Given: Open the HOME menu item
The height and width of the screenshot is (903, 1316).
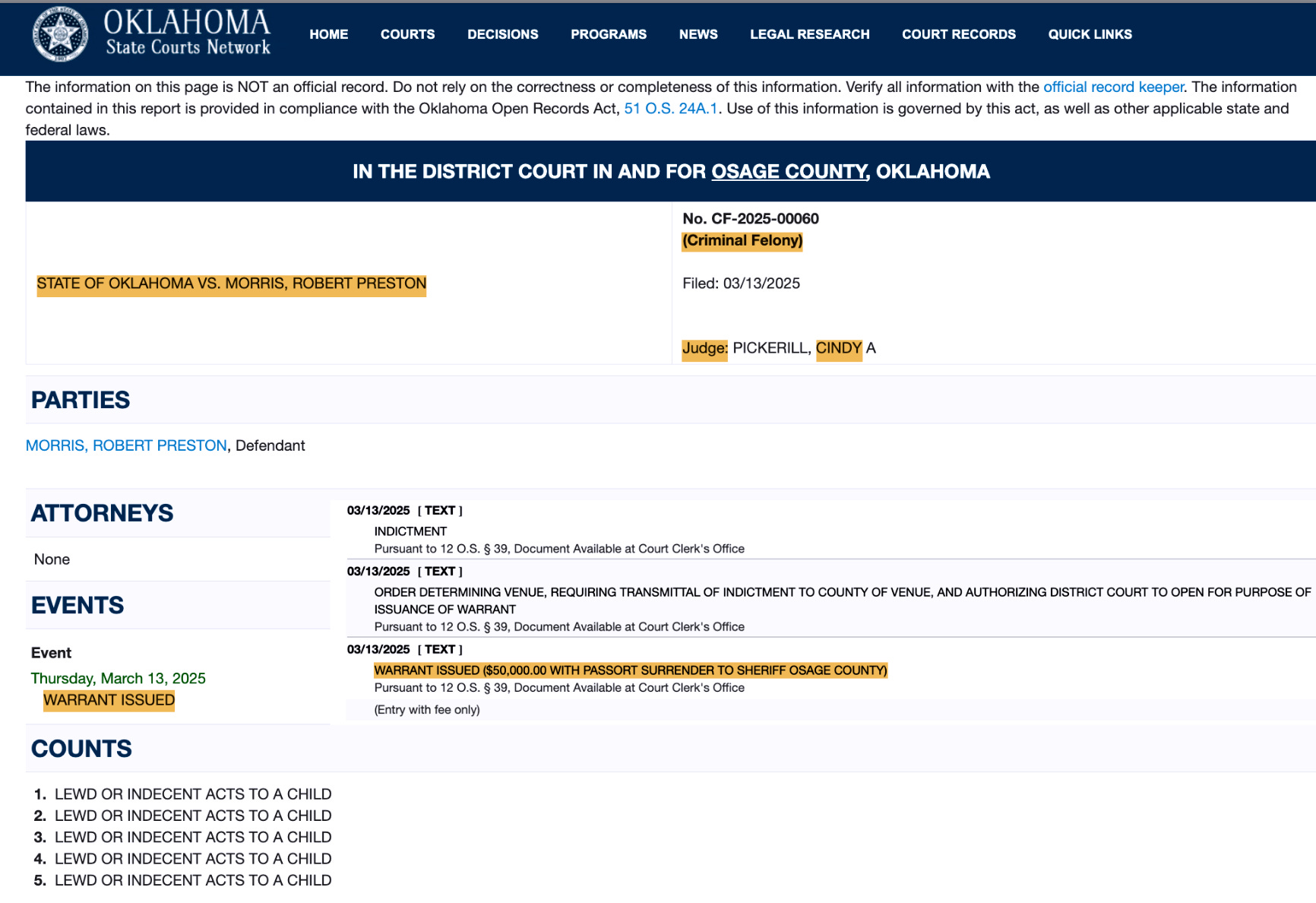Looking at the screenshot, I should tap(328, 34).
